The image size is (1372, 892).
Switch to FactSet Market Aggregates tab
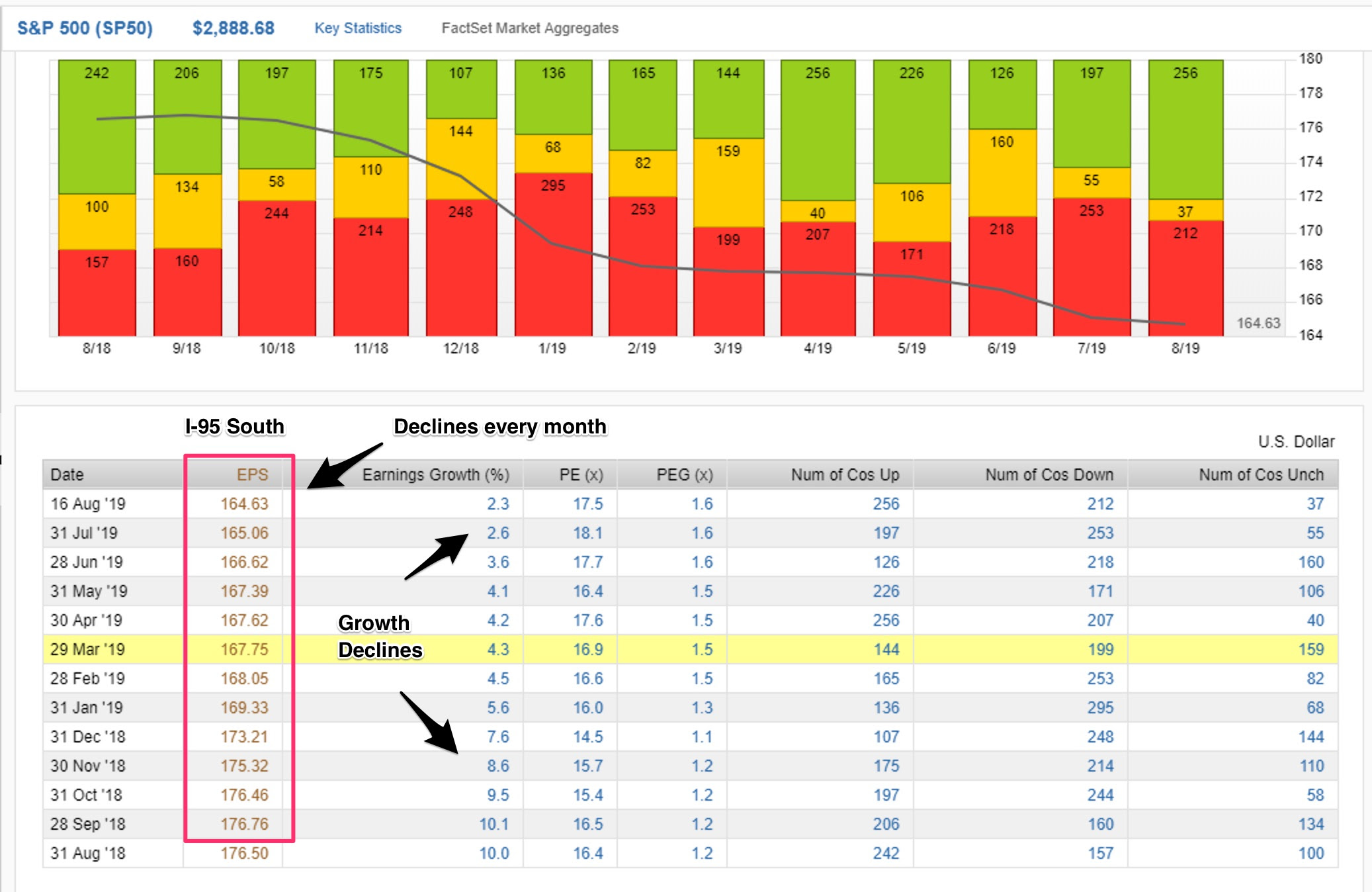point(530,28)
